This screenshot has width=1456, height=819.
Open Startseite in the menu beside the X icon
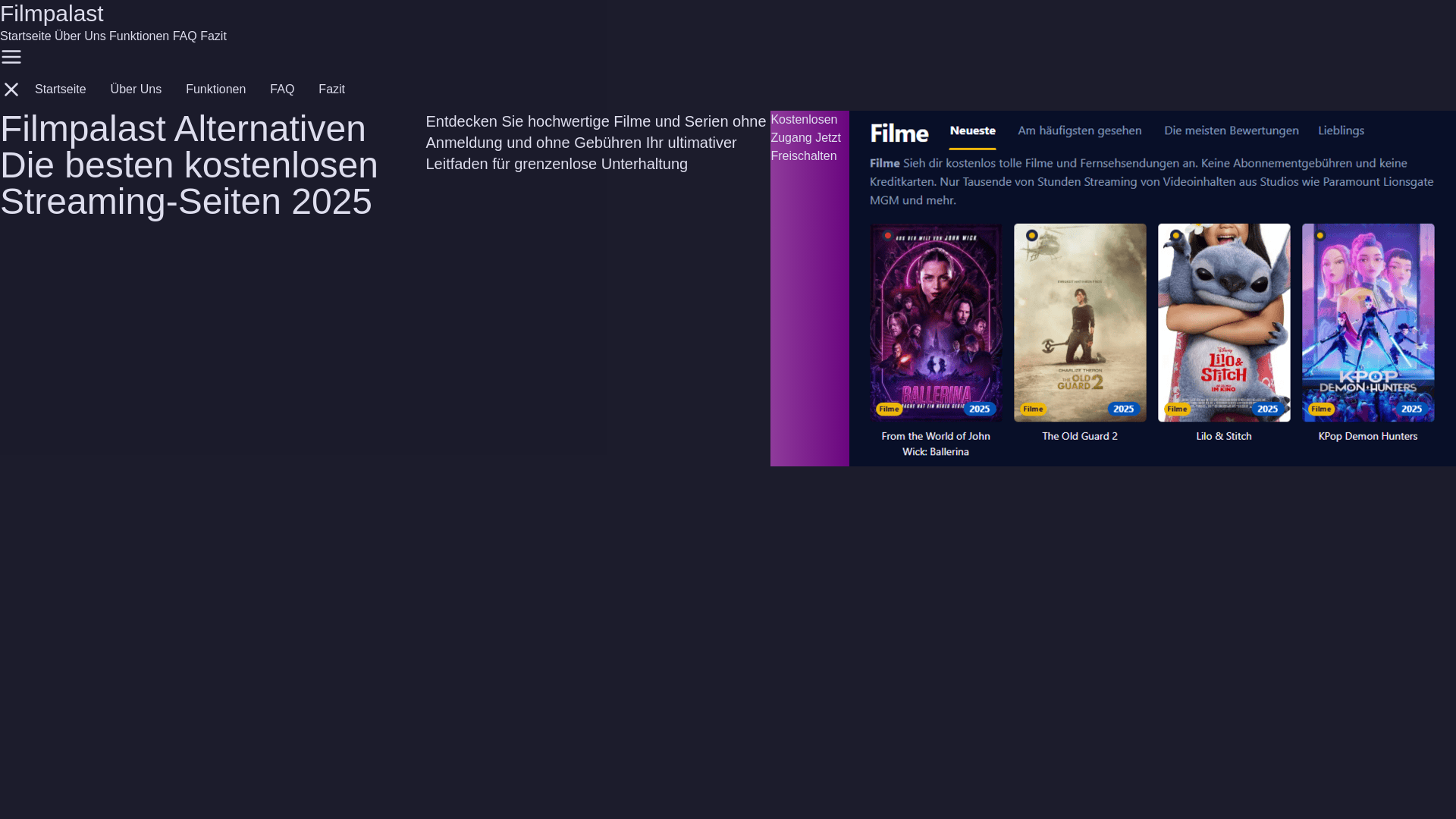coord(61,89)
